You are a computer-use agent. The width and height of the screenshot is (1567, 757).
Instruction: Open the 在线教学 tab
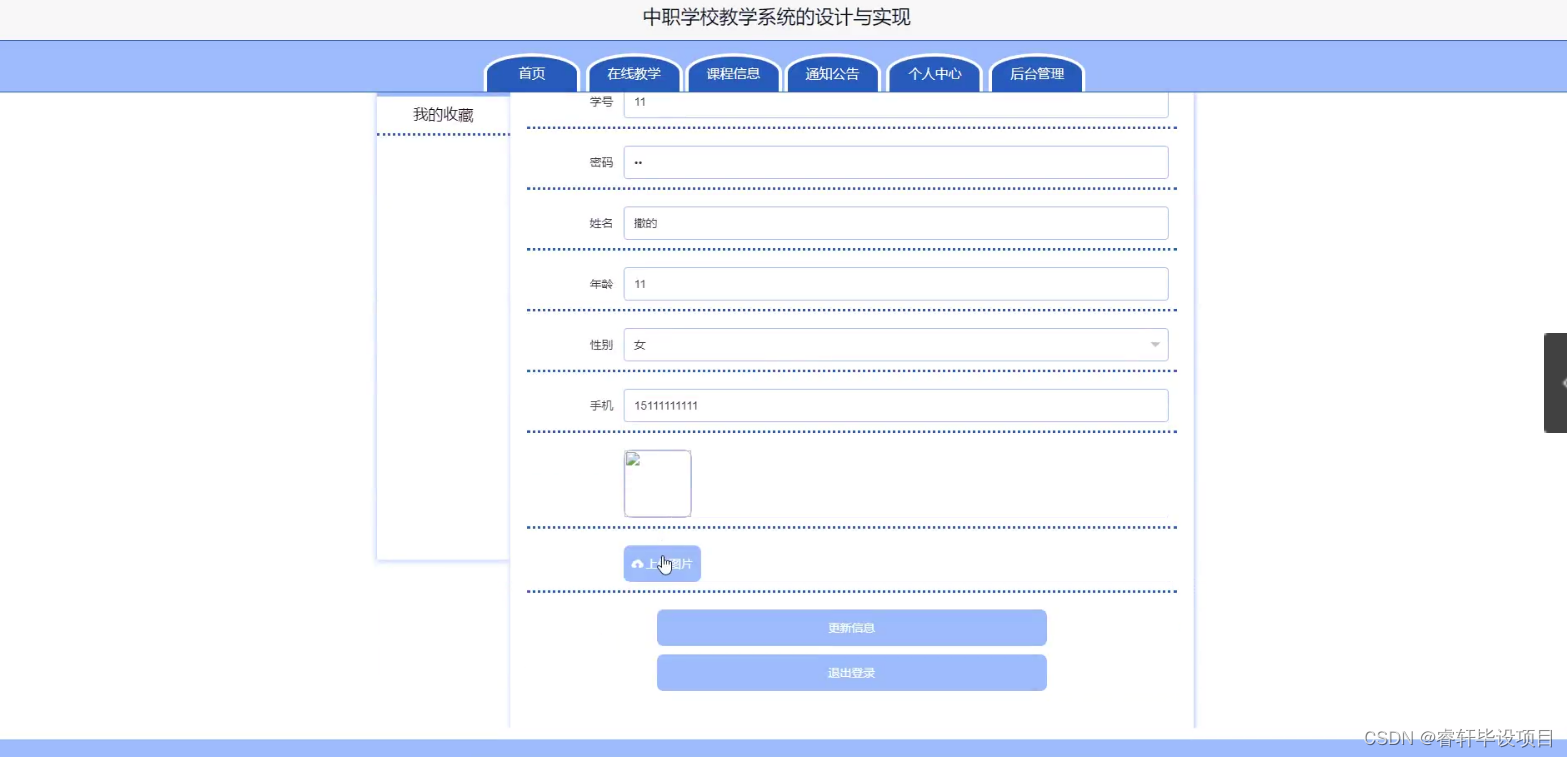[x=633, y=73]
